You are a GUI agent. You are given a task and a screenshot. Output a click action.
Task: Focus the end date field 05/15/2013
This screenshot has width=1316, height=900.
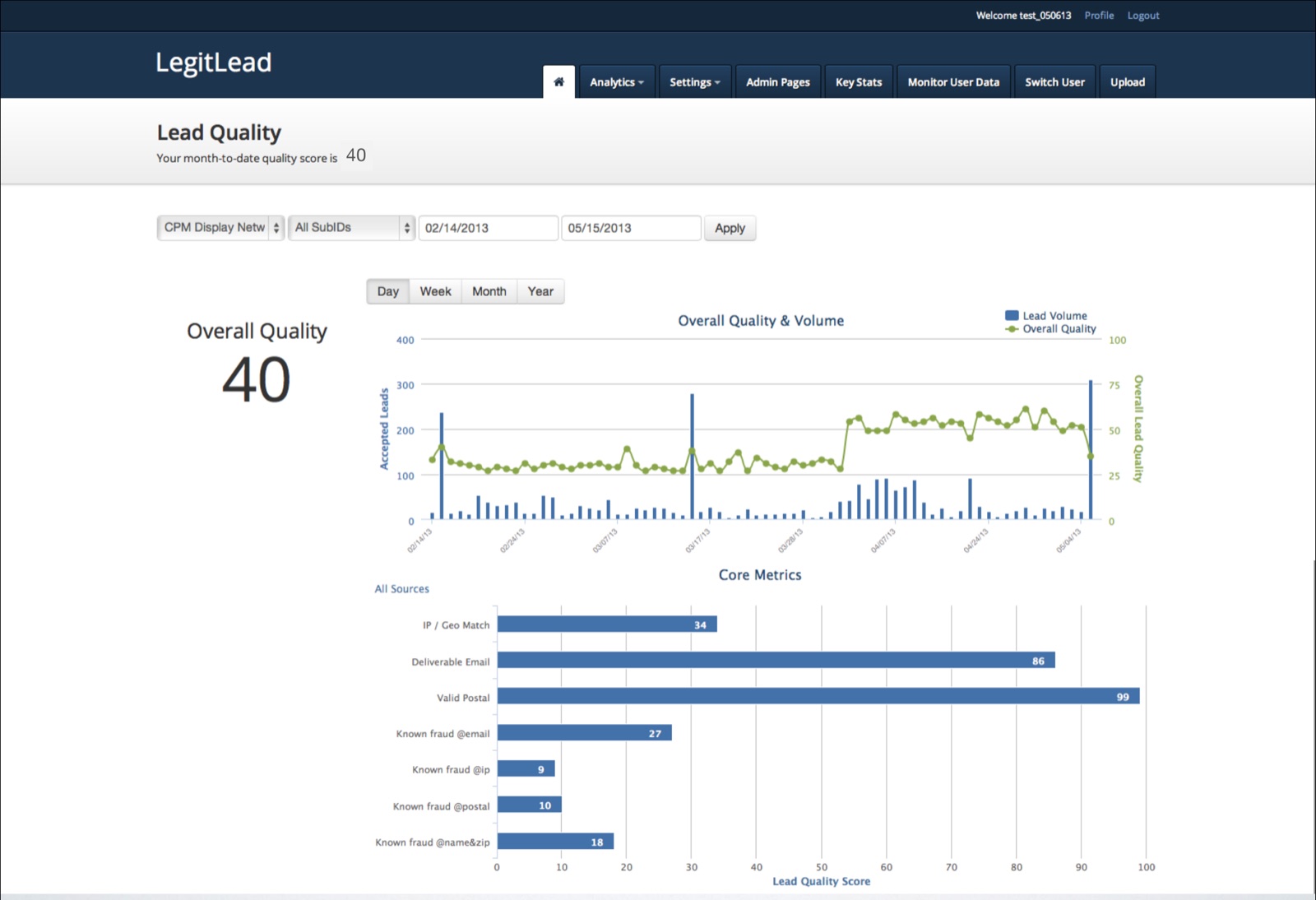point(631,228)
